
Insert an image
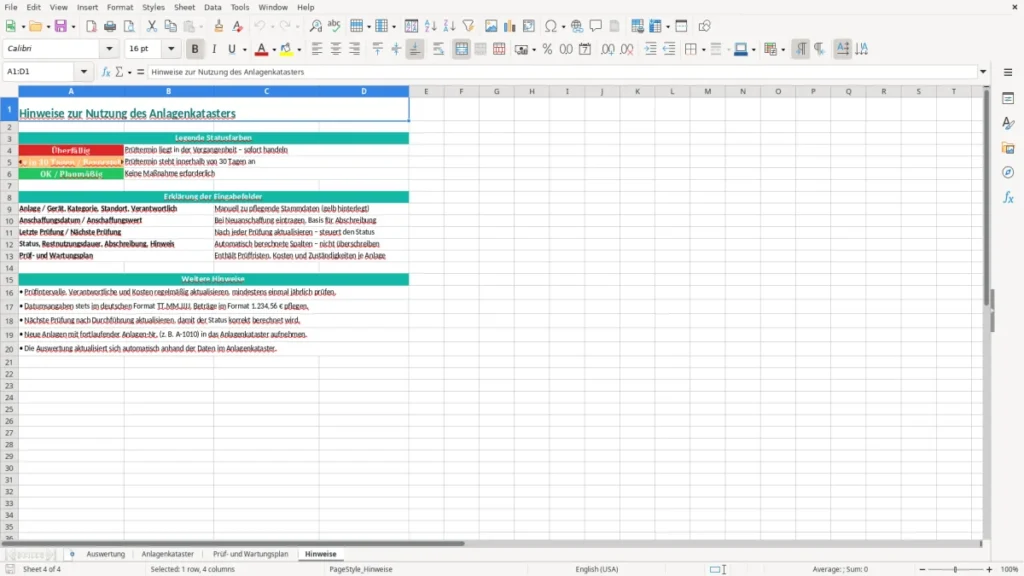pos(491,26)
